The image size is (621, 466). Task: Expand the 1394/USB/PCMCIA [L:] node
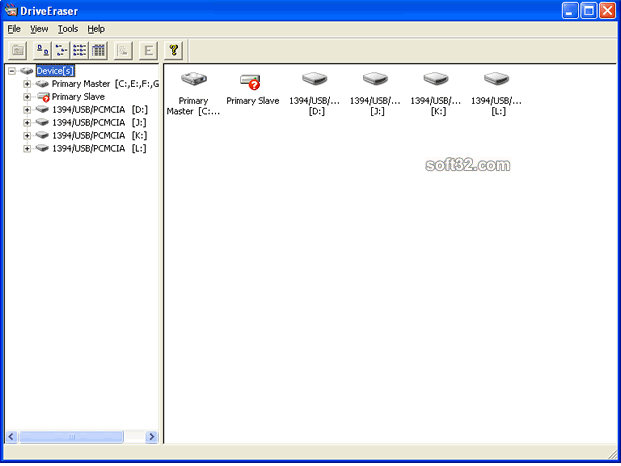click(x=27, y=149)
